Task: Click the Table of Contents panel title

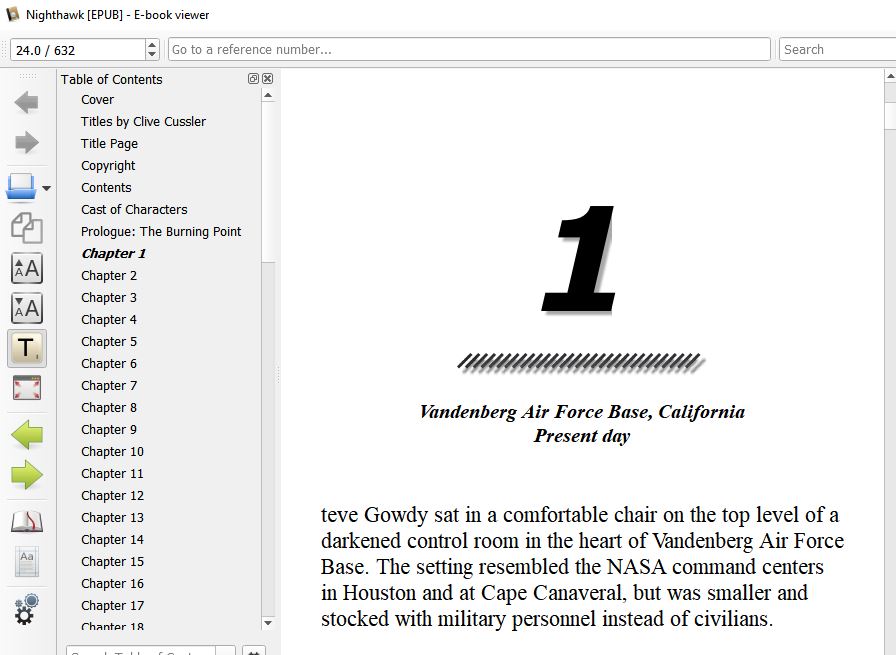Action: coord(111,79)
